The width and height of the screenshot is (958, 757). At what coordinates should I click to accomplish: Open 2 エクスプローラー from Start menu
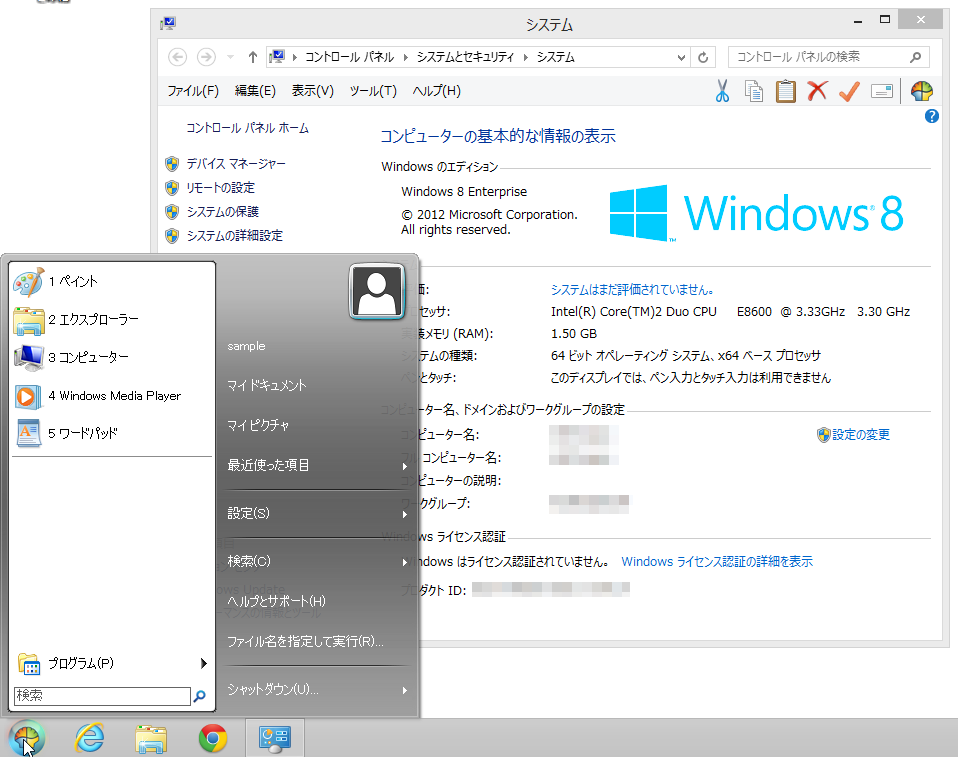click(112, 320)
